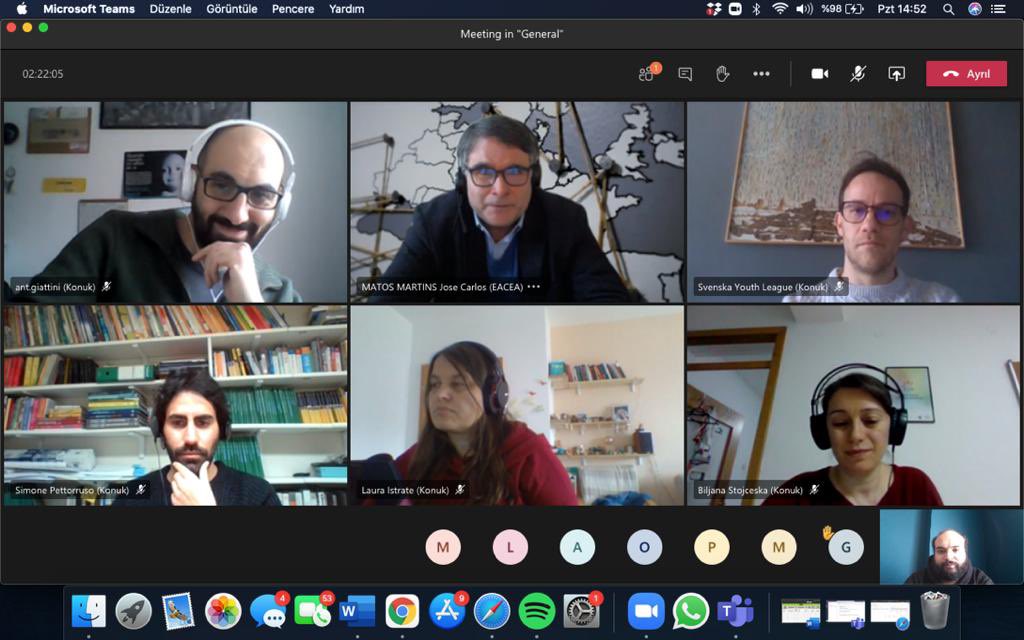Open WhatsApp from the Dock
The height and width of the screenshot is (640, 1024).
click(691, 611)
